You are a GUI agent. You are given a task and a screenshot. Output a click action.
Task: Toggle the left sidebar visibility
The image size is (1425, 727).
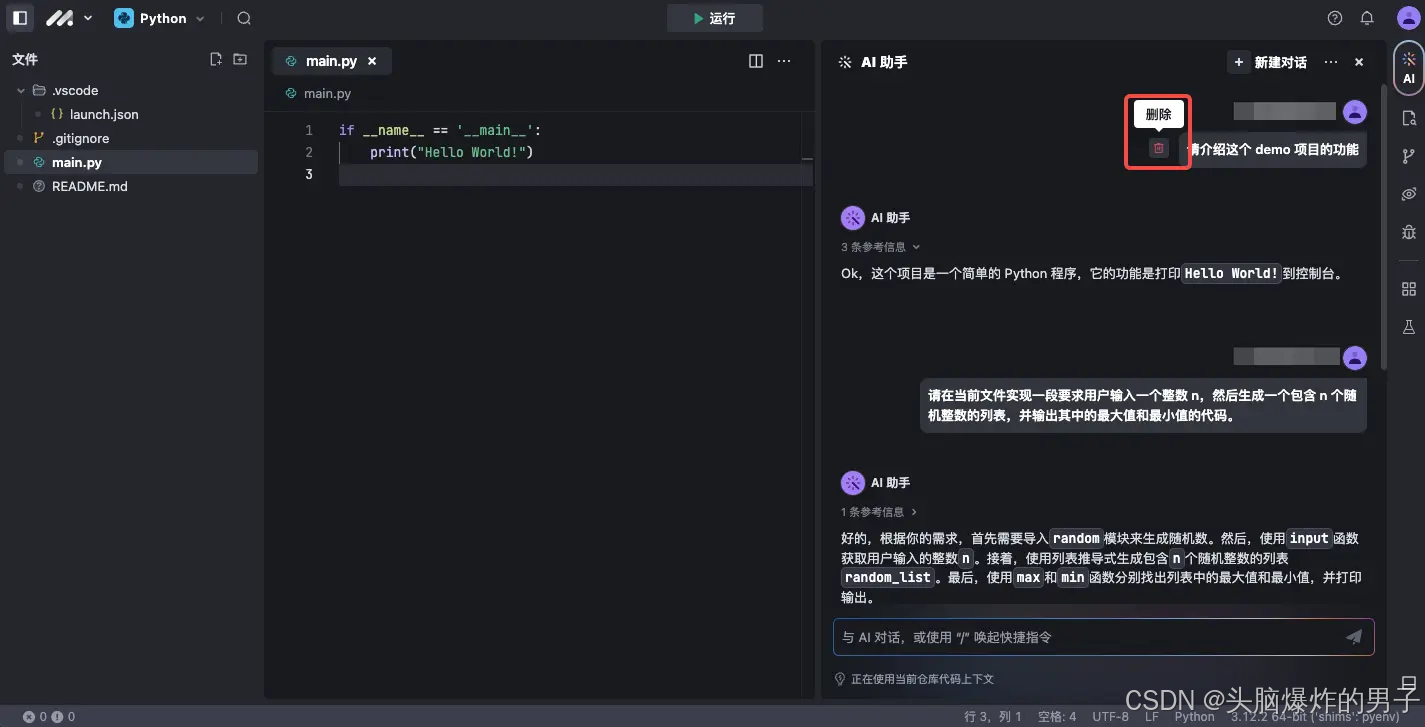pyautogui.click(x=19, y=18)
